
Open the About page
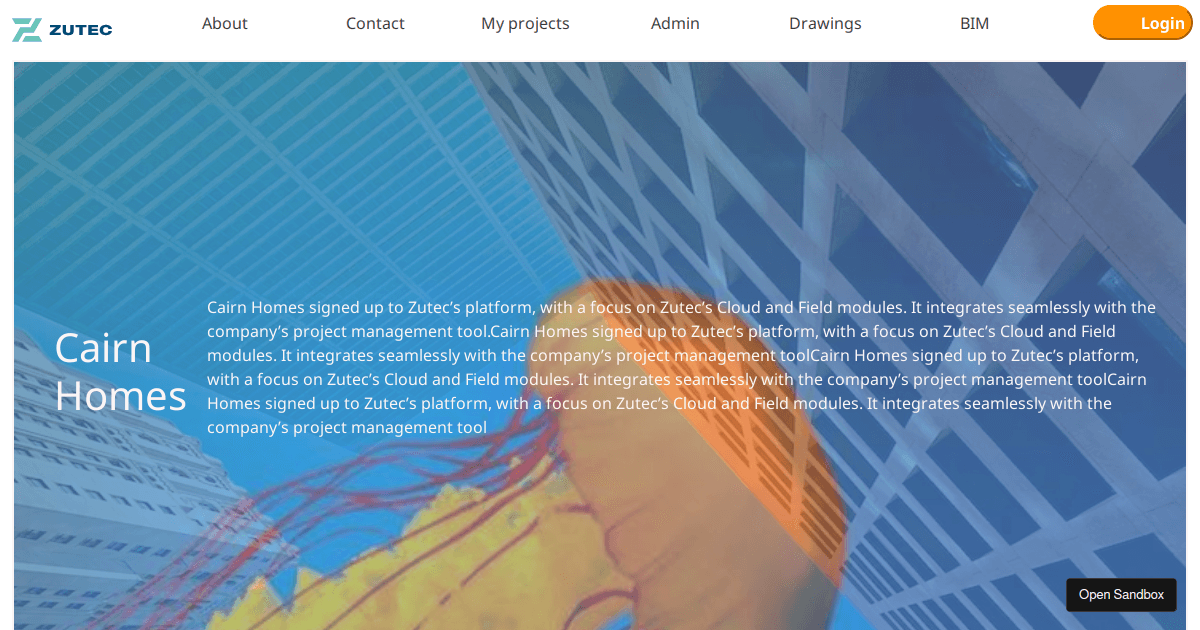[225, 23]
